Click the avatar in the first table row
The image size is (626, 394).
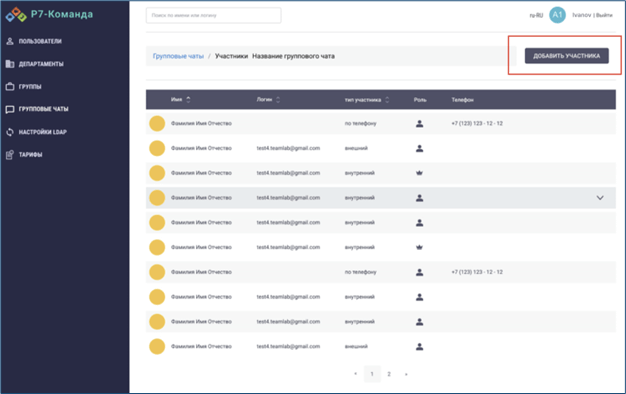click(157, 123)
